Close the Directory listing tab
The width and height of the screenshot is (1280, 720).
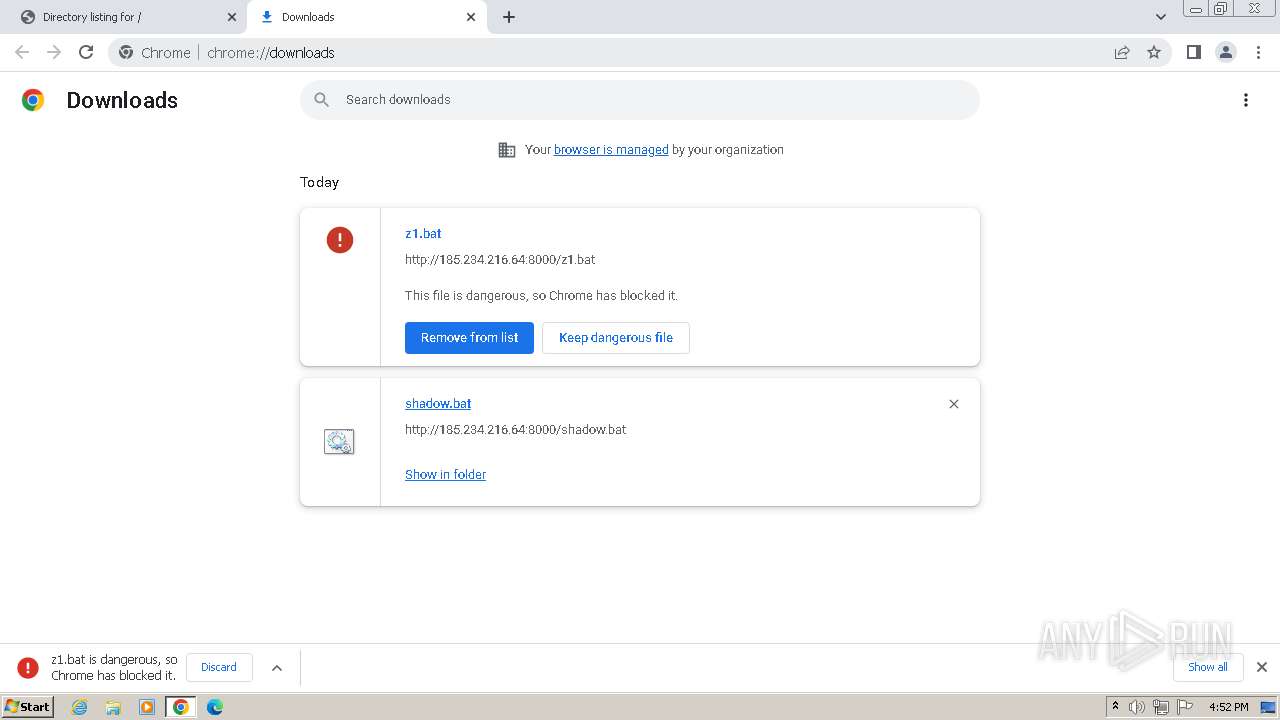pos(232,17)
